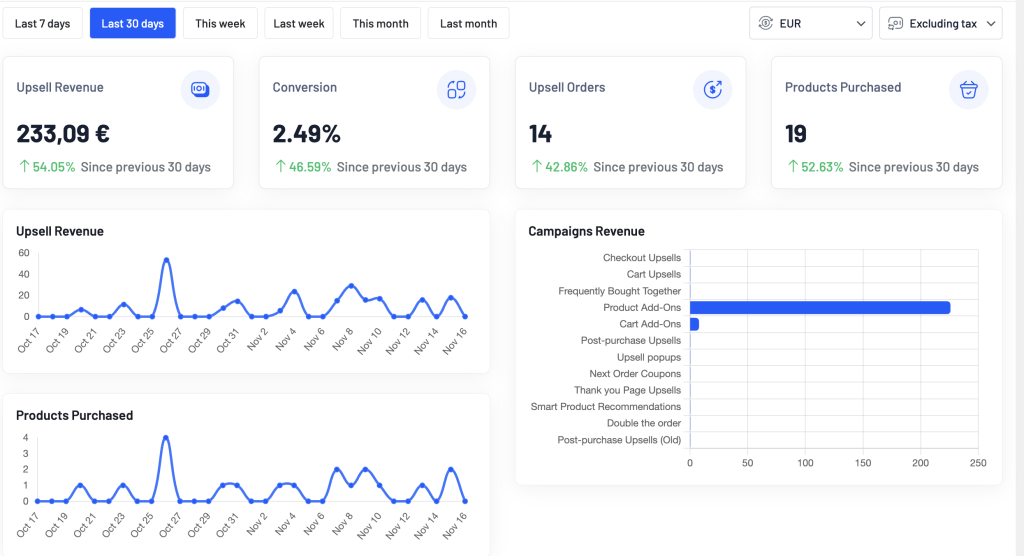Click the currency icon beside EUR
This screenshot has height=556, width=1024.
[x=766, y=23]
